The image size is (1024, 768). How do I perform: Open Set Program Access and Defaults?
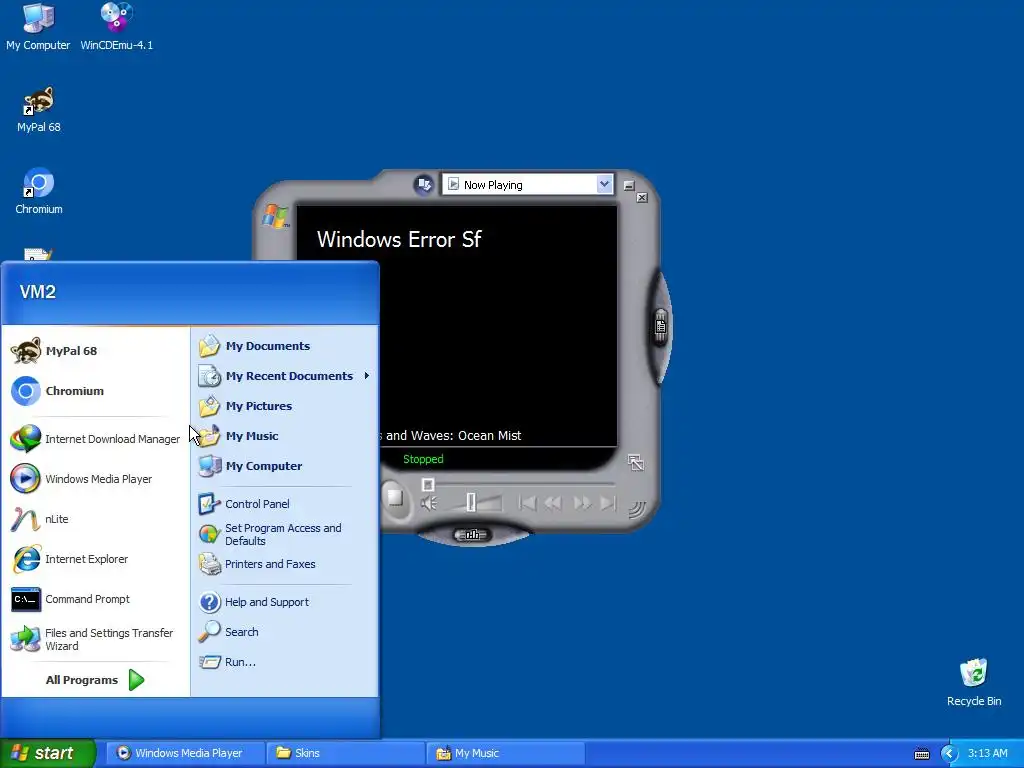(x=284, y=534)
